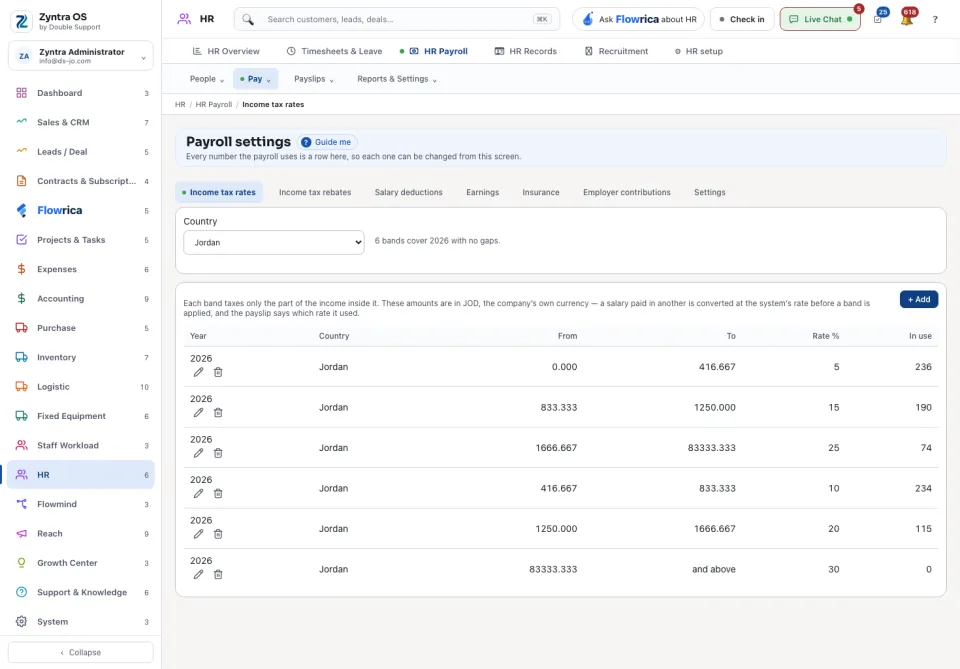Viewport: 960px width, 669px height.
Task: Edit the 2026 band with rate 30
Action: [x=198, y=574]
